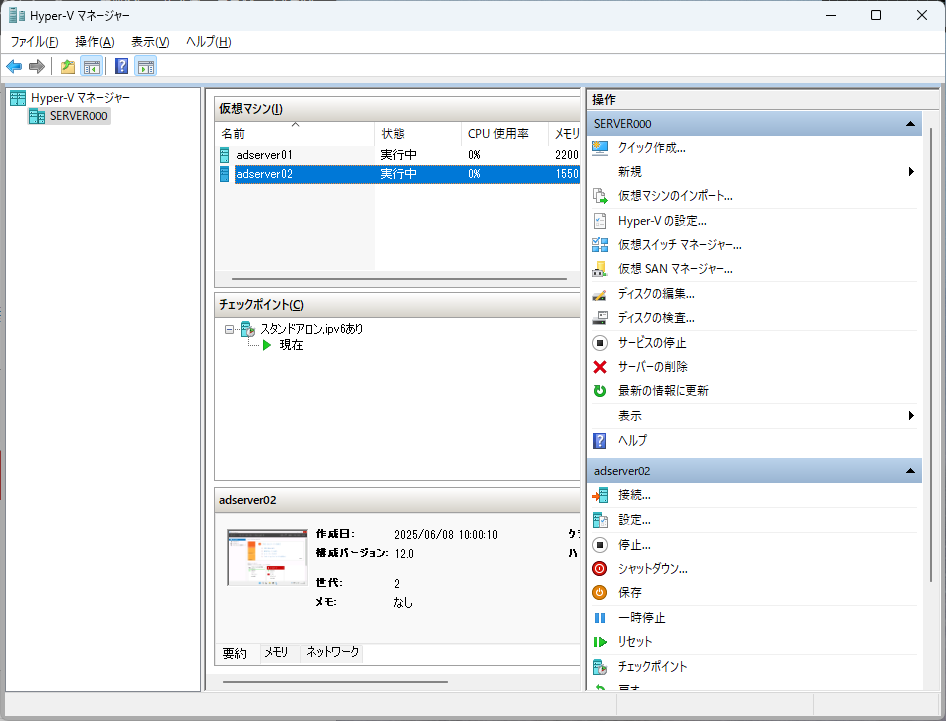Screen dimensions: 946x721
Task: Click the 接続... action text
Action: (634, 495)
